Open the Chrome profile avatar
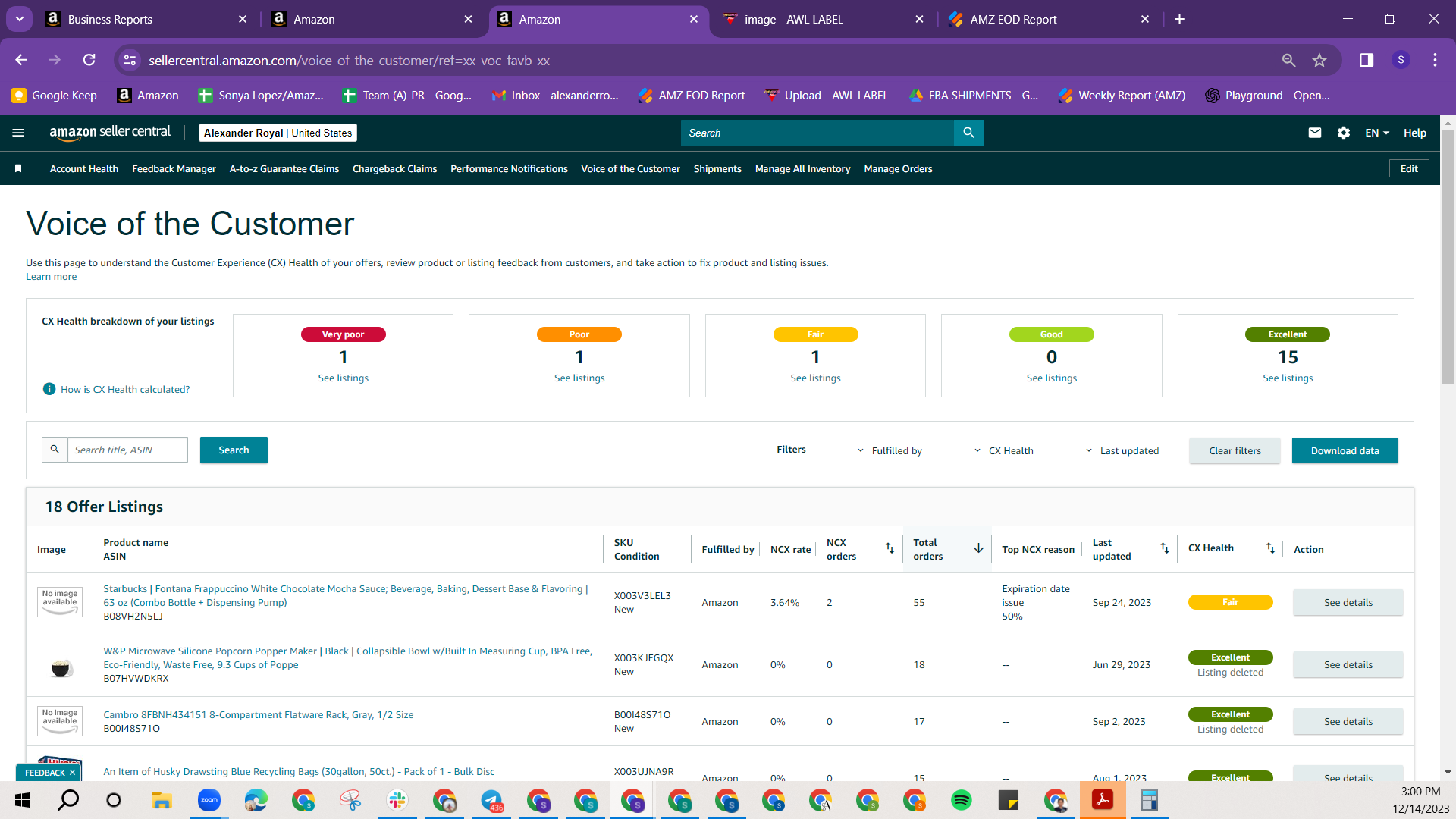The width and height of the screenshot is (1456, 819). pyautogui.click(x=1401, y=60)
